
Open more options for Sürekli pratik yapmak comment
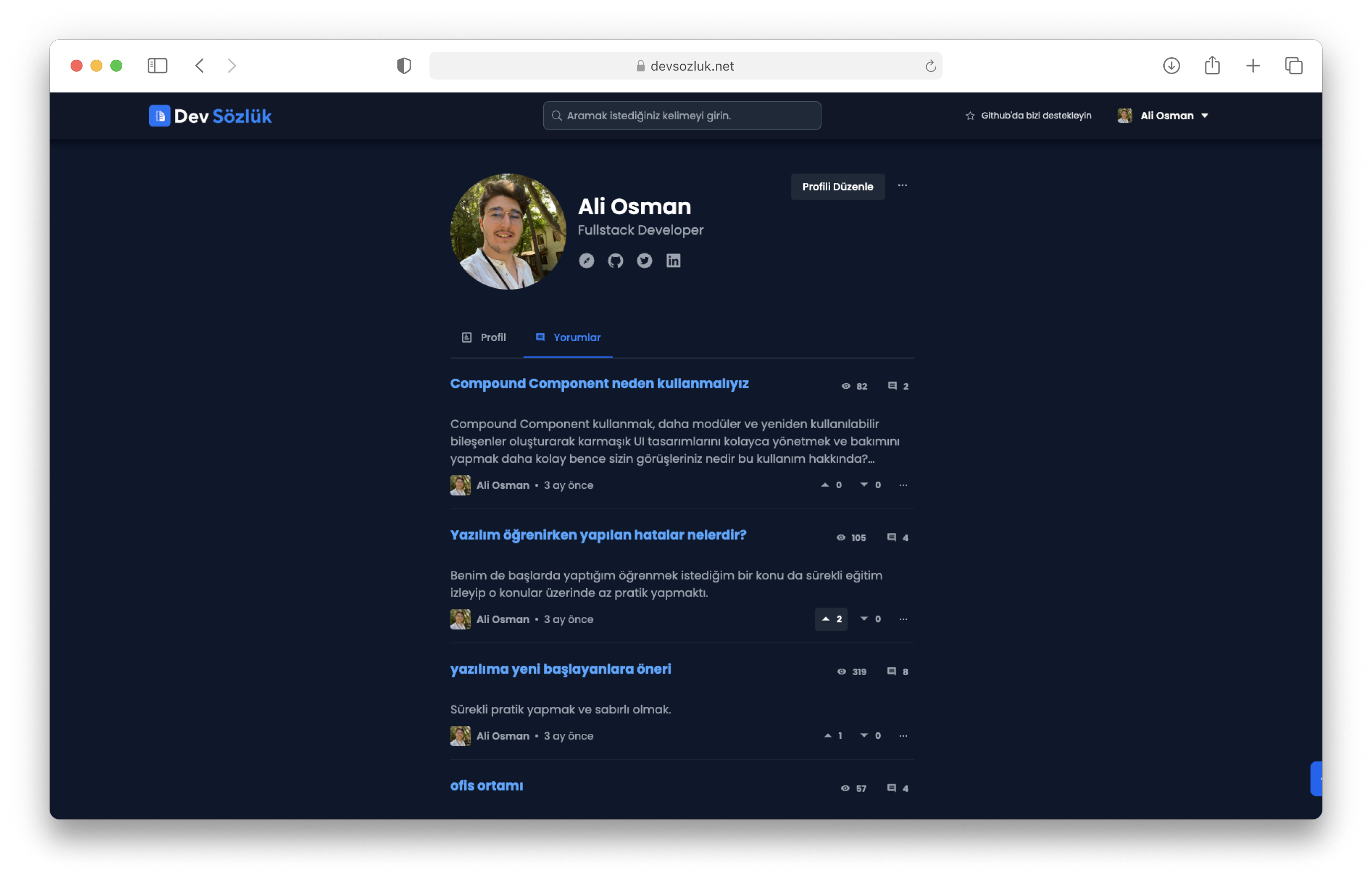[x=903, y=736]
